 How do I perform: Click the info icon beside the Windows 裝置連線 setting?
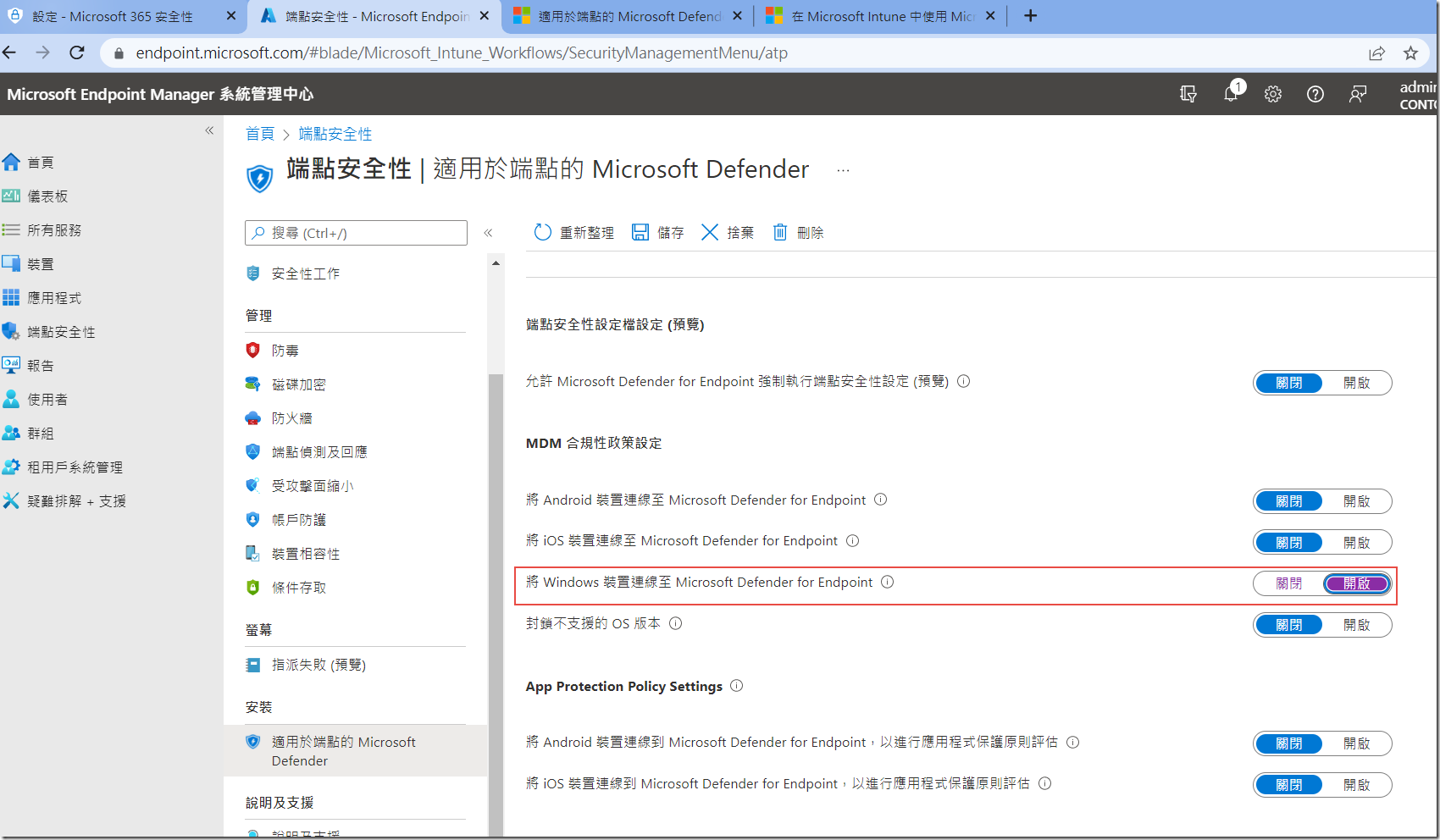(x=888, y=582)
